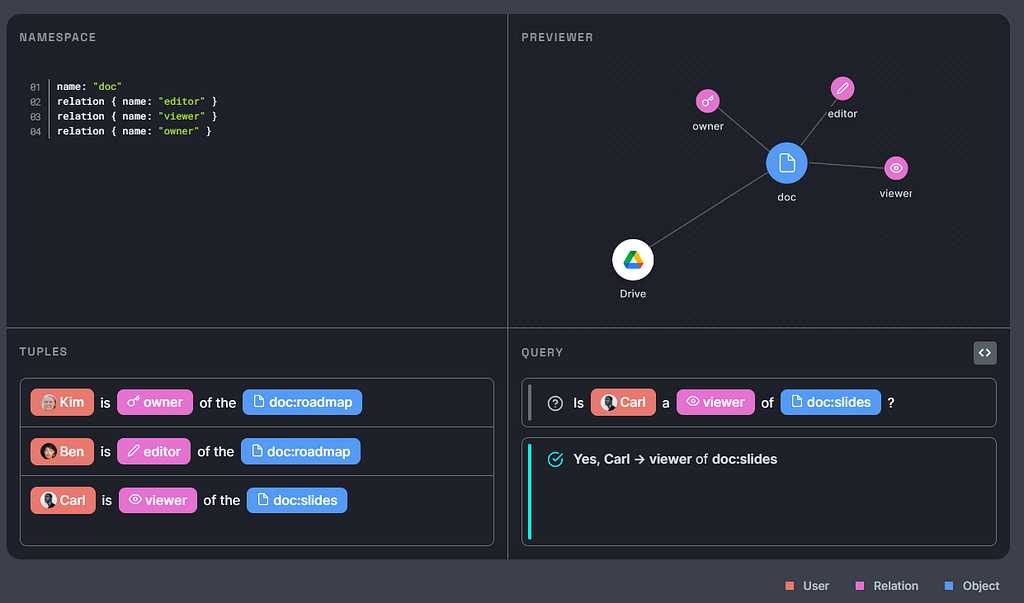This screenshot has width=1024, height=603.
Task: Click doc:slides object chip in tuples list
Action: pyautogui.click(x=297, y=500)
